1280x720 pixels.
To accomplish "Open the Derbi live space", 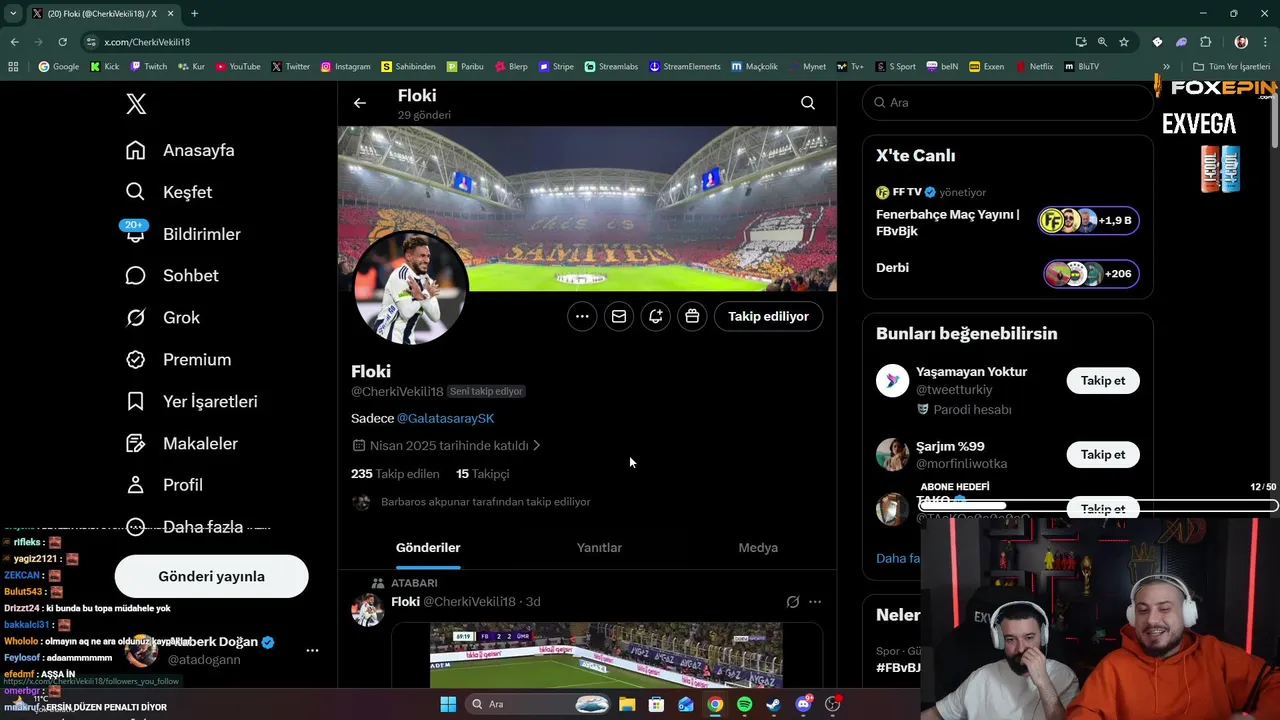I will [x=1007, y=272].
